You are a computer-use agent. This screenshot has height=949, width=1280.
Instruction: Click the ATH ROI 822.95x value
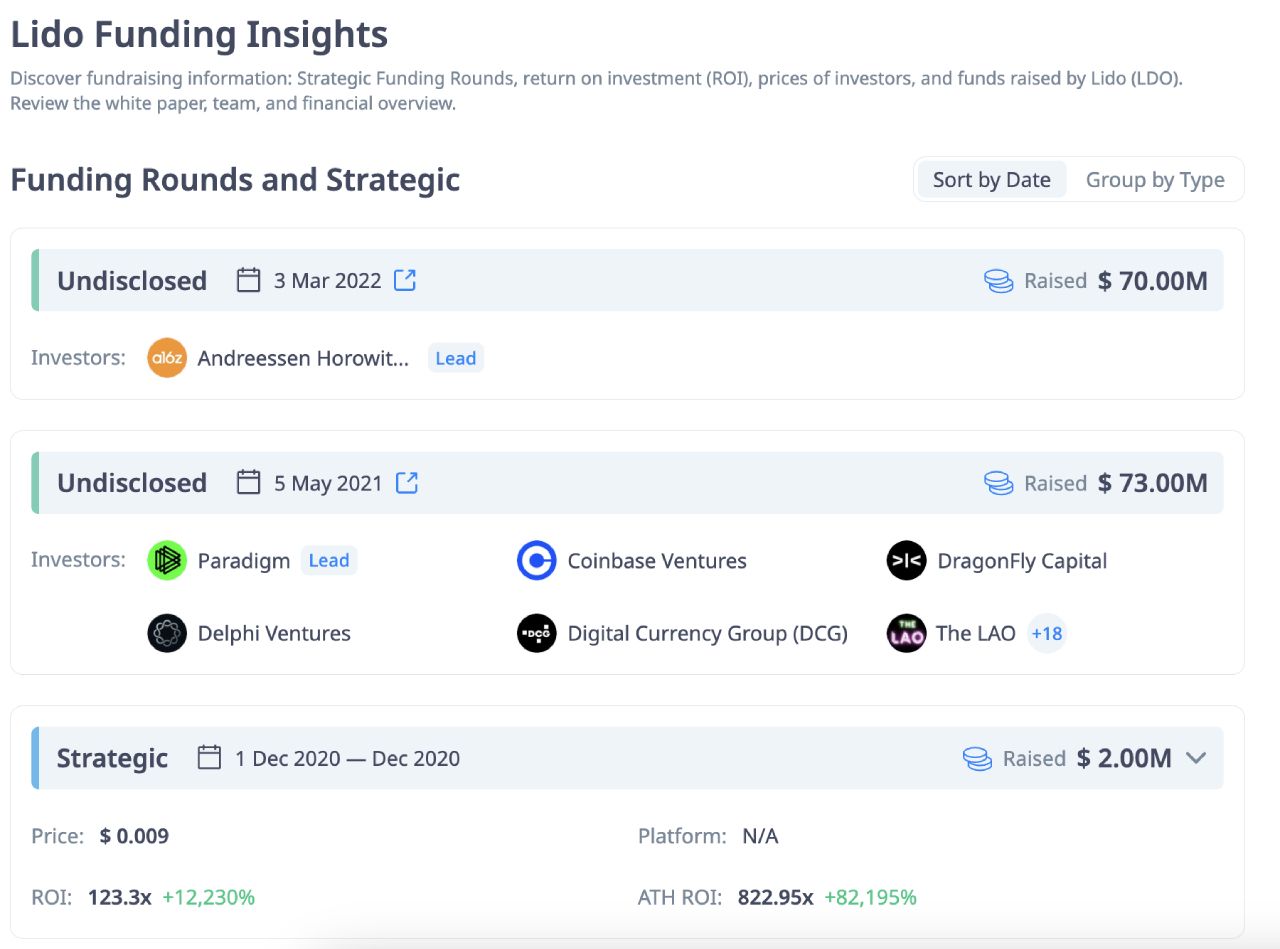click(775, 897)
